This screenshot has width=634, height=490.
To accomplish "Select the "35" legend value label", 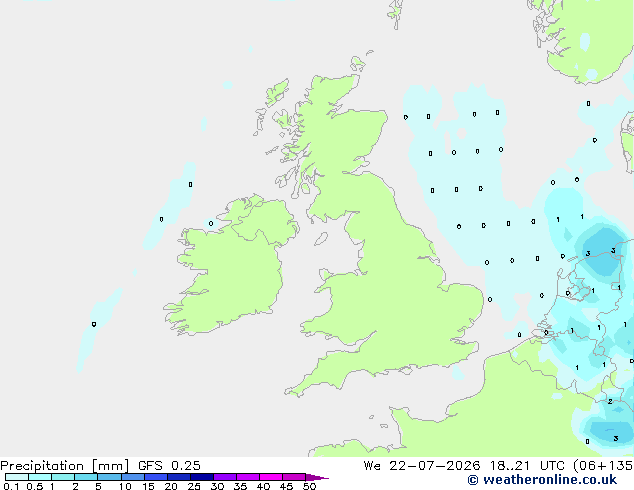I will (240, 486).
